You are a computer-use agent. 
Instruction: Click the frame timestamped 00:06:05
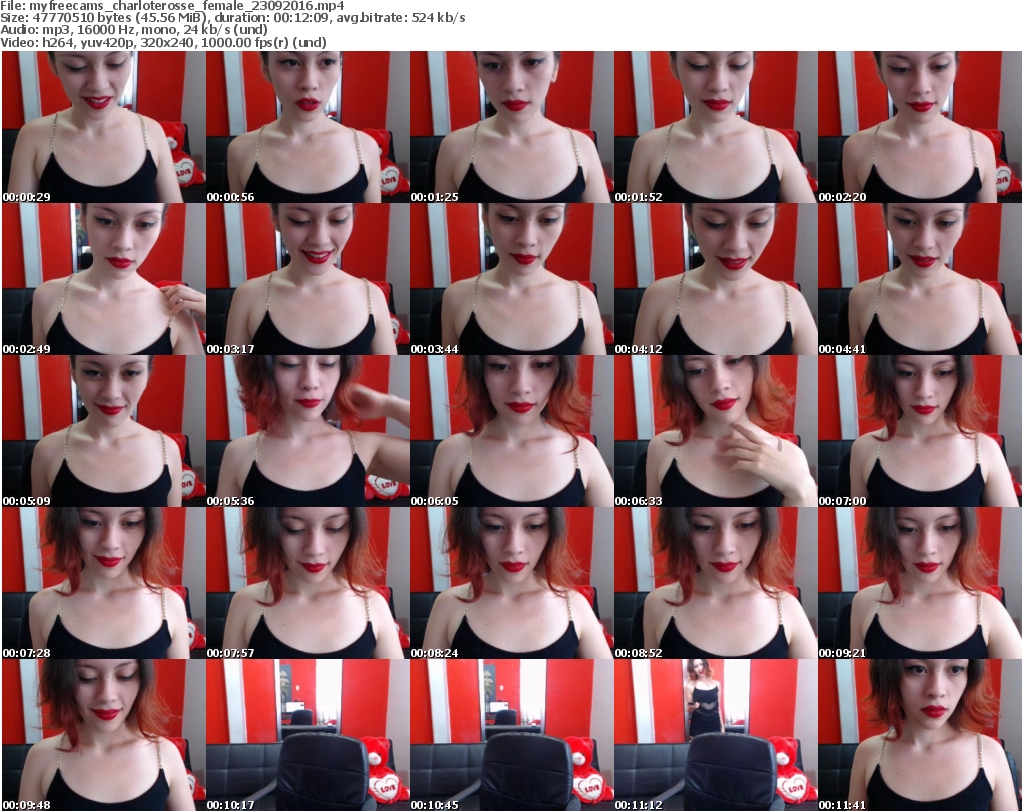[511, 432]
